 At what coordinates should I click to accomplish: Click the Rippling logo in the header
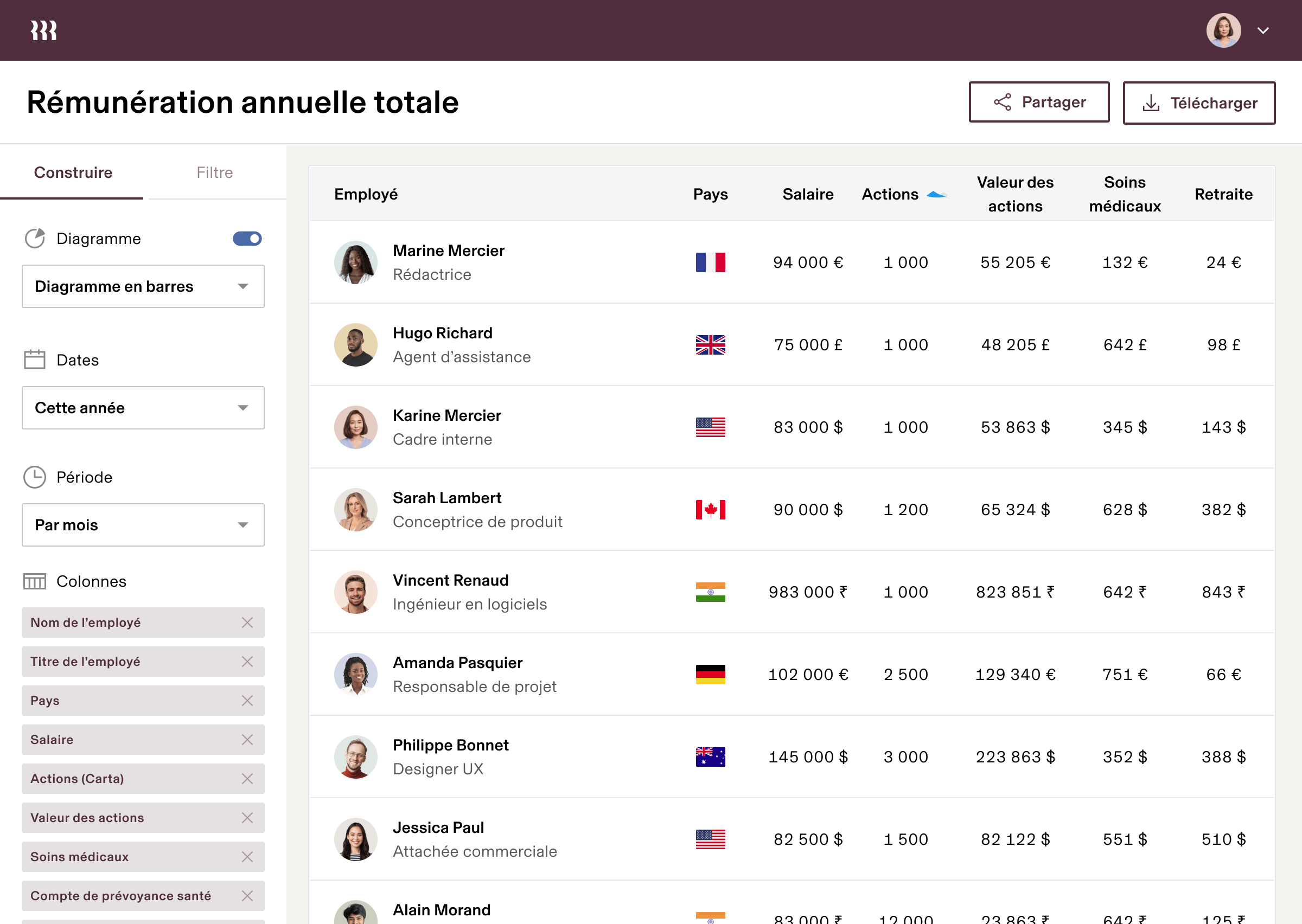point(44,30)
